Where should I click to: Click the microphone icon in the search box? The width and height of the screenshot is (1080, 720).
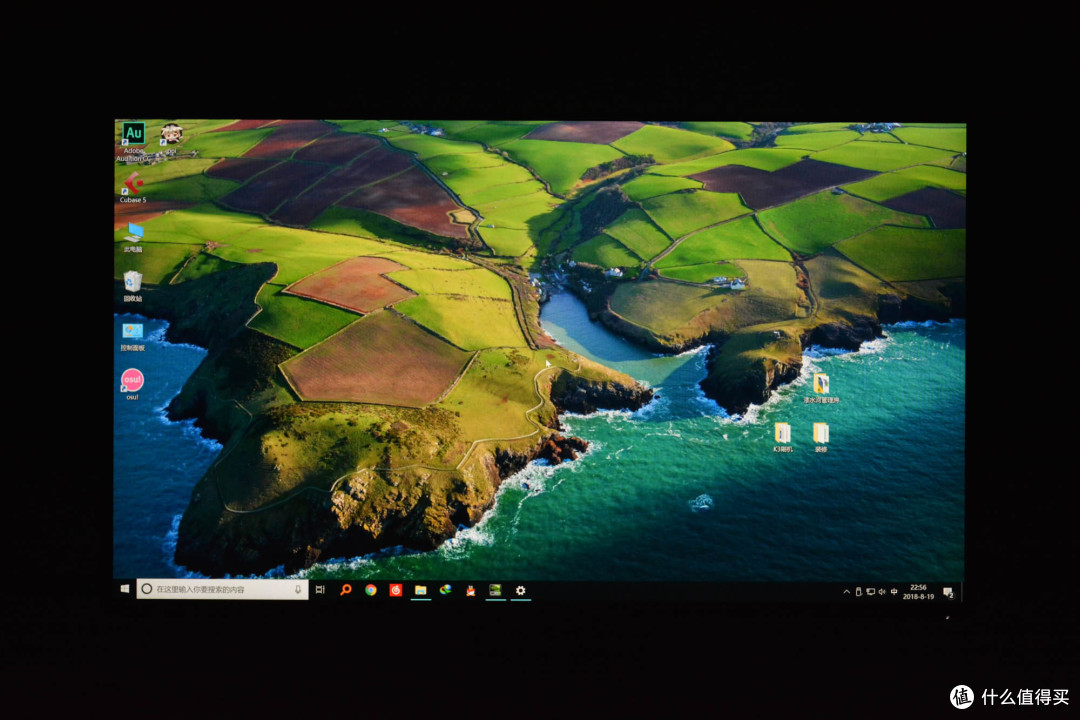click(x=298, y=590)
